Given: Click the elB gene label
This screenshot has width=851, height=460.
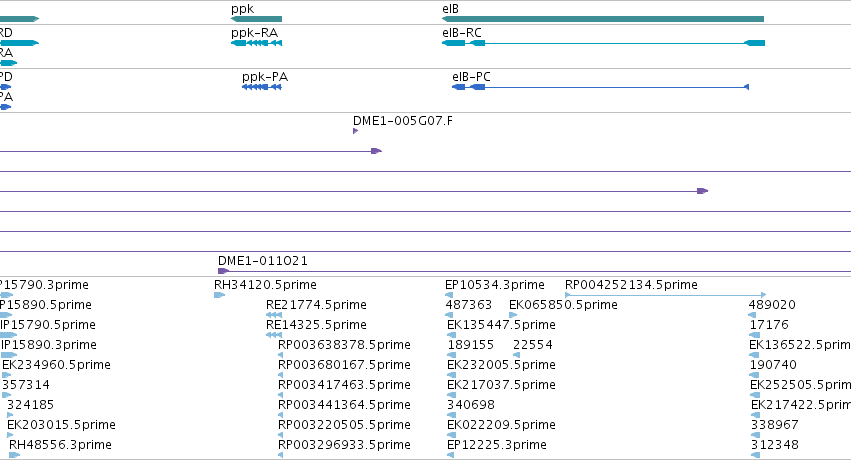Looking at the screenshot, I should [450, 9].
